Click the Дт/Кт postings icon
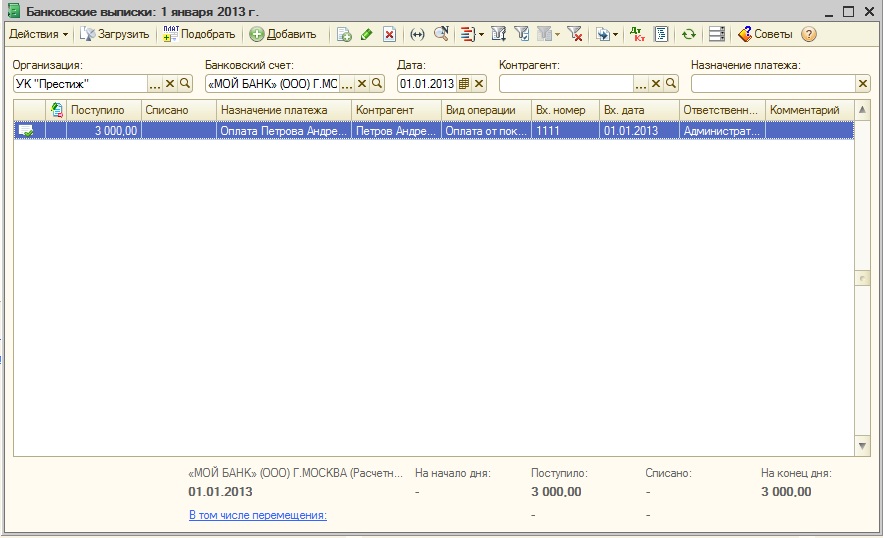 pyautogui.click(x=638, y=34)
